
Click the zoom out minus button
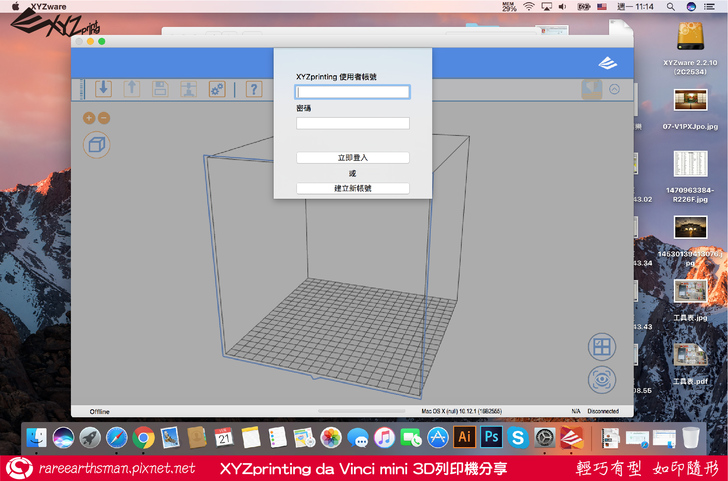[x=104, y=118]
